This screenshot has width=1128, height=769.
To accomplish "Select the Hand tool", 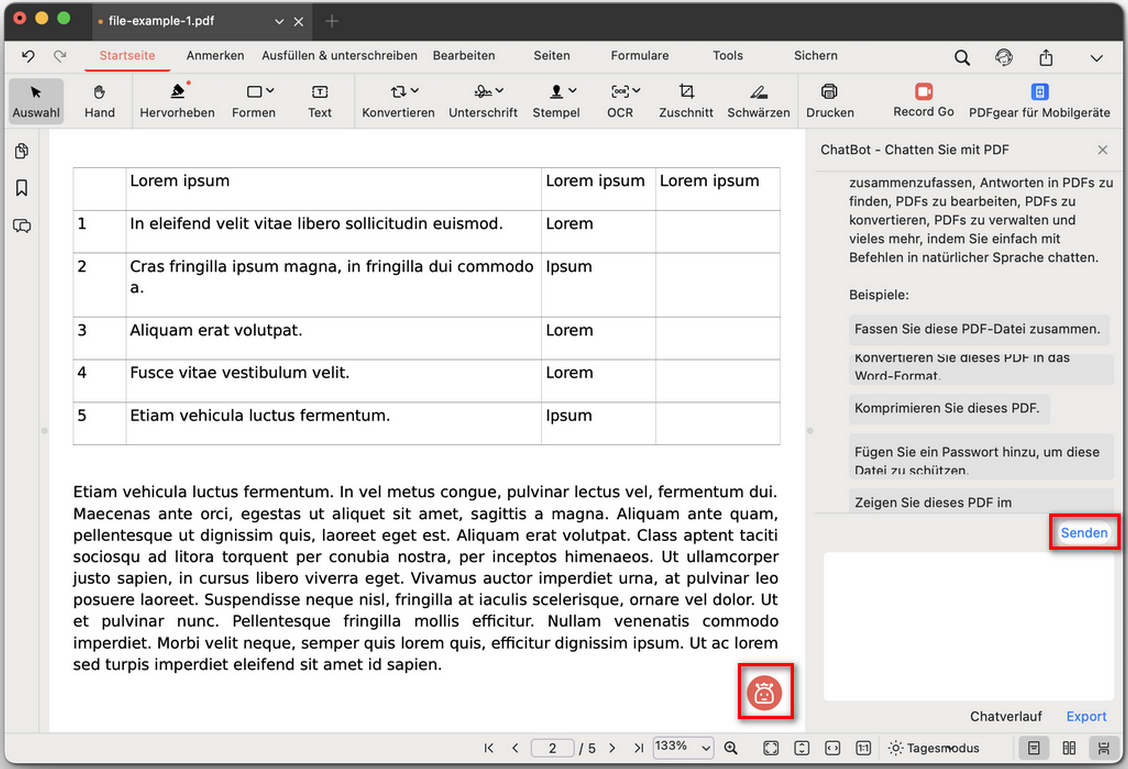I will click(x=99, y=101).
